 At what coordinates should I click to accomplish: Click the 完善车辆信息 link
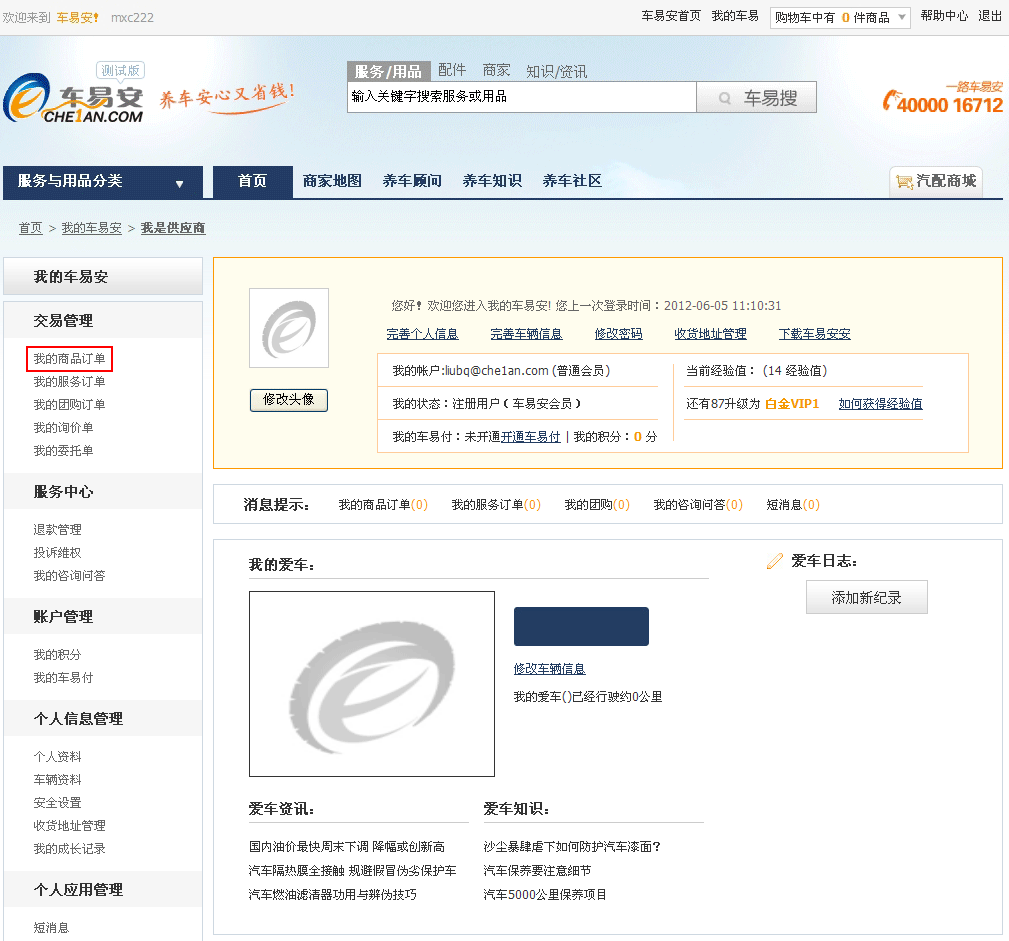pos(526,334)
